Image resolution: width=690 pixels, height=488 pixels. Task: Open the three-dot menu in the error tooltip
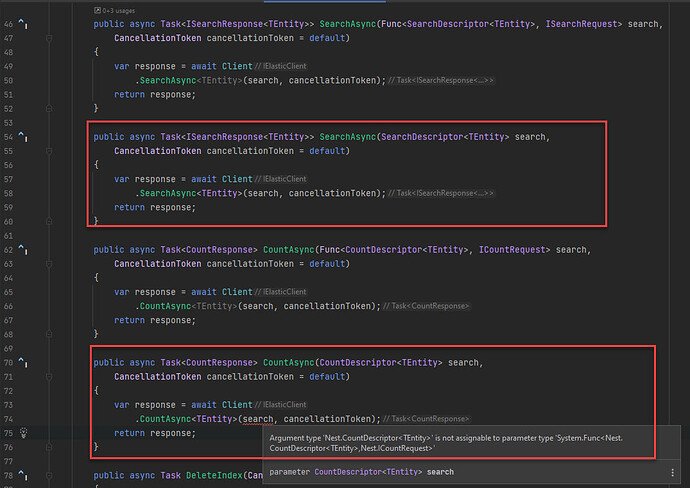tap(672, 472)
